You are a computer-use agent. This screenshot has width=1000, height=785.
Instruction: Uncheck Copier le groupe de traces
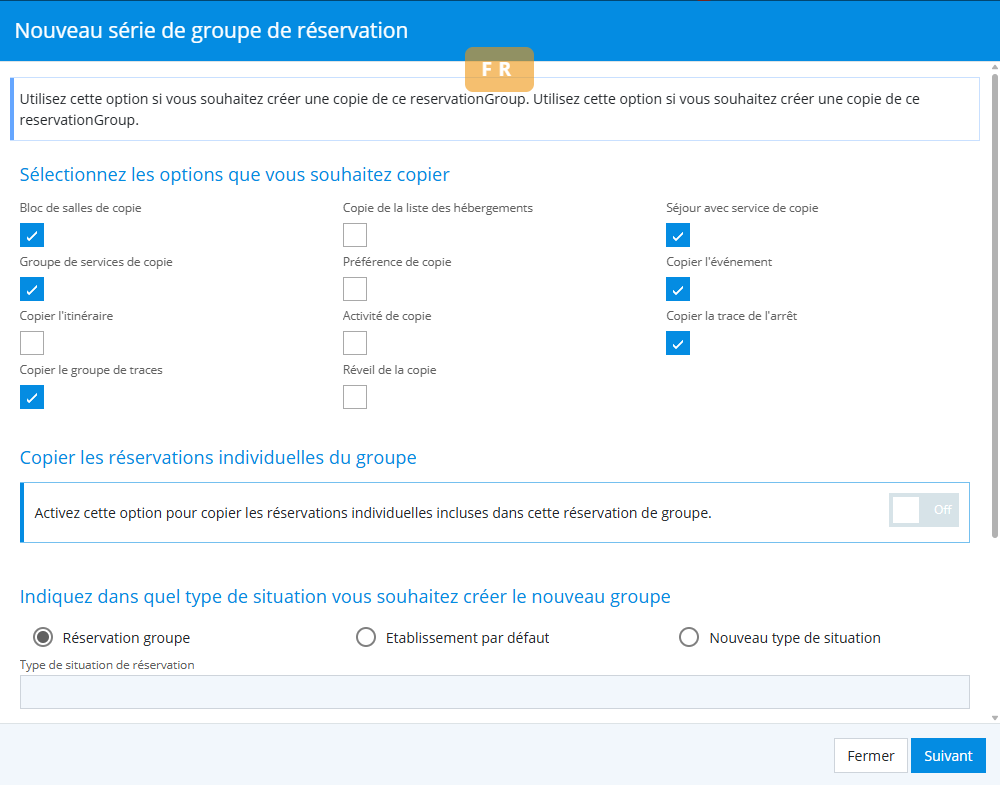coord(32,398)
